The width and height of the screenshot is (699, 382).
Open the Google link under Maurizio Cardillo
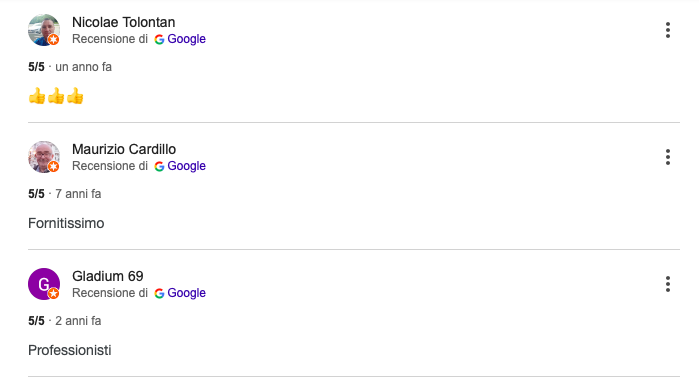[x=186, y=166]
